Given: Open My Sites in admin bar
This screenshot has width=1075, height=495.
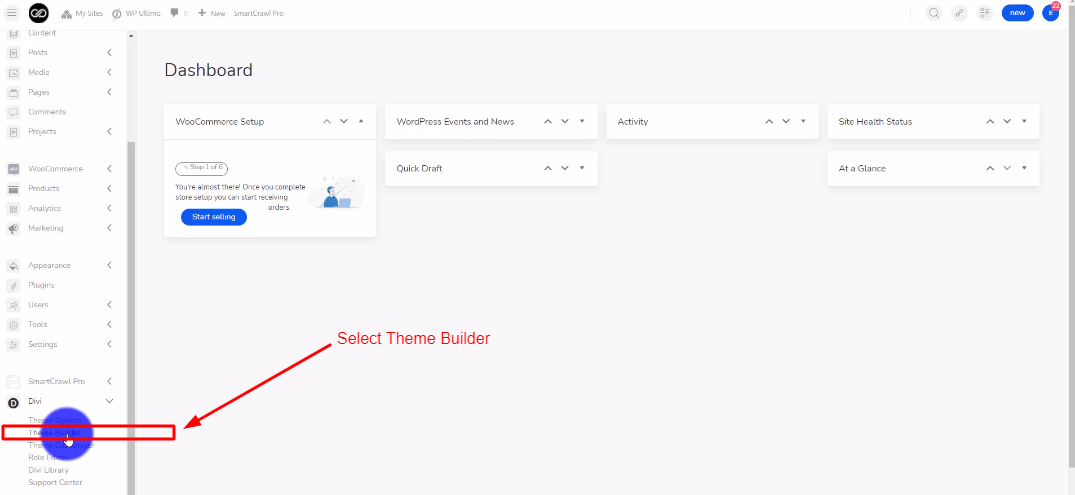Looking at the screenshot, I should click(81, 13).
